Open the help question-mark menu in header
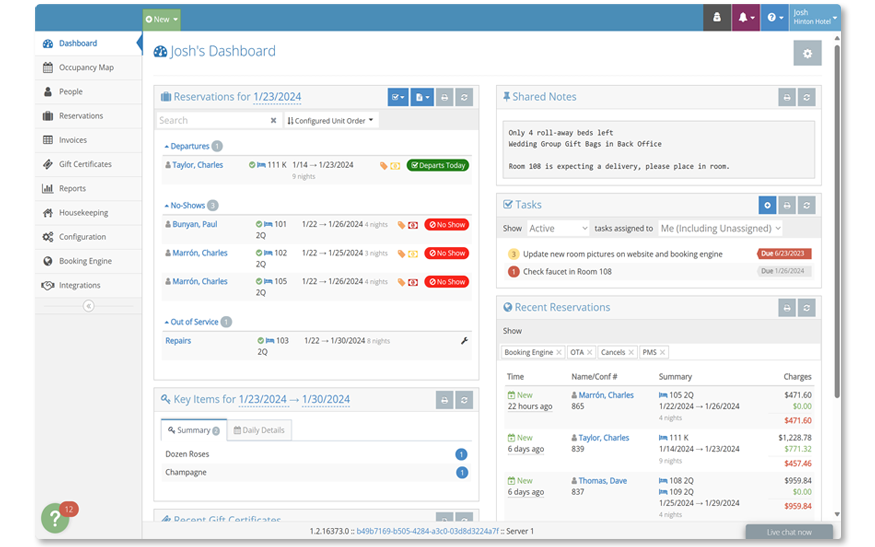Image resolution: width=875 pixels, height=547 pixels. coord(775,18)
